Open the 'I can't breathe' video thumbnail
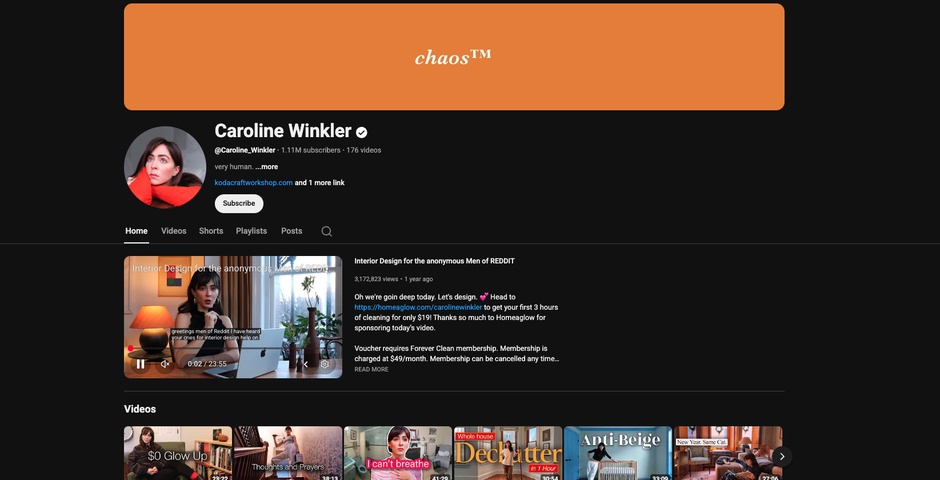940x480 pixels. [x=398, y=453]
